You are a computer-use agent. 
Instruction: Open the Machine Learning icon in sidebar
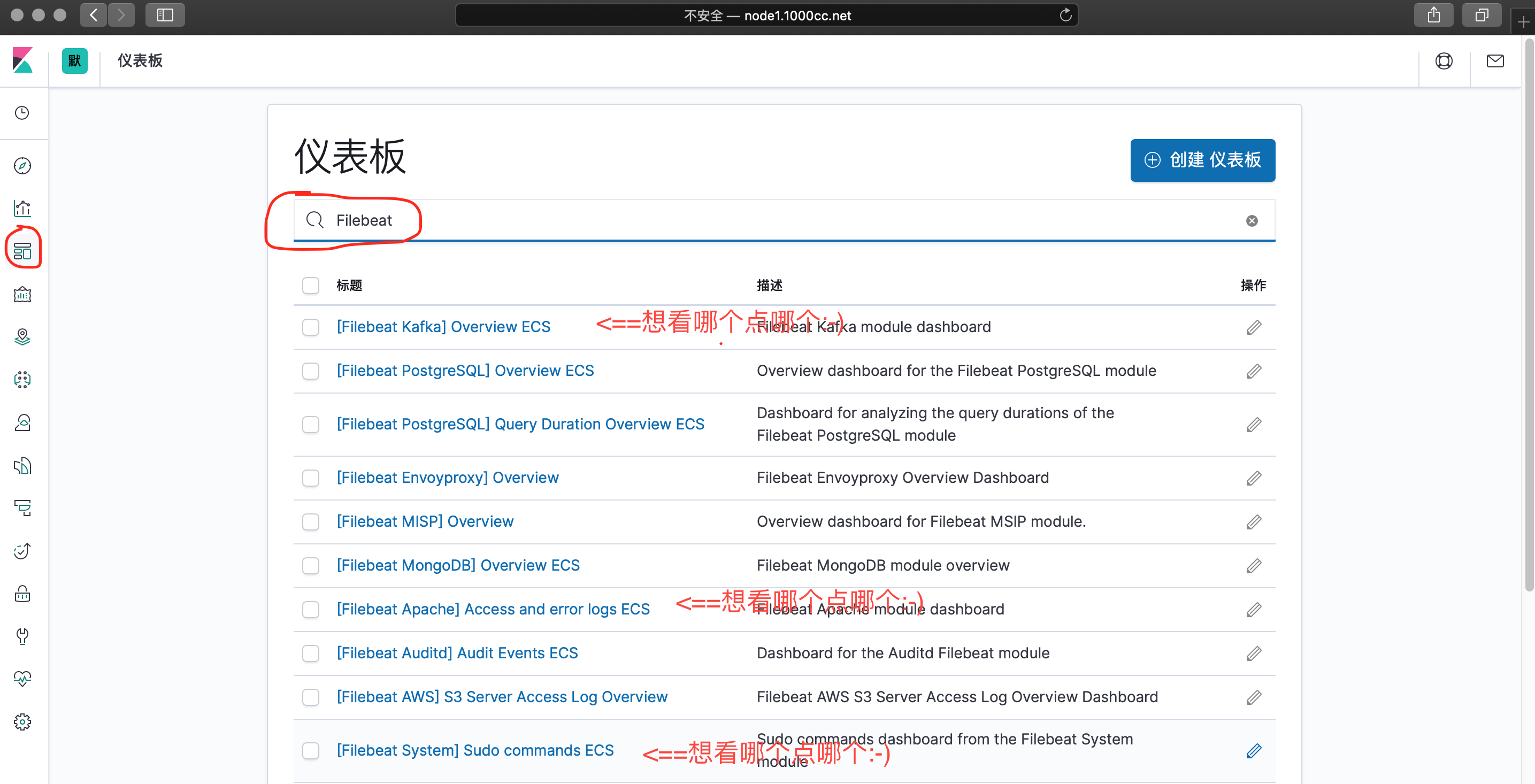click(22, 380)
